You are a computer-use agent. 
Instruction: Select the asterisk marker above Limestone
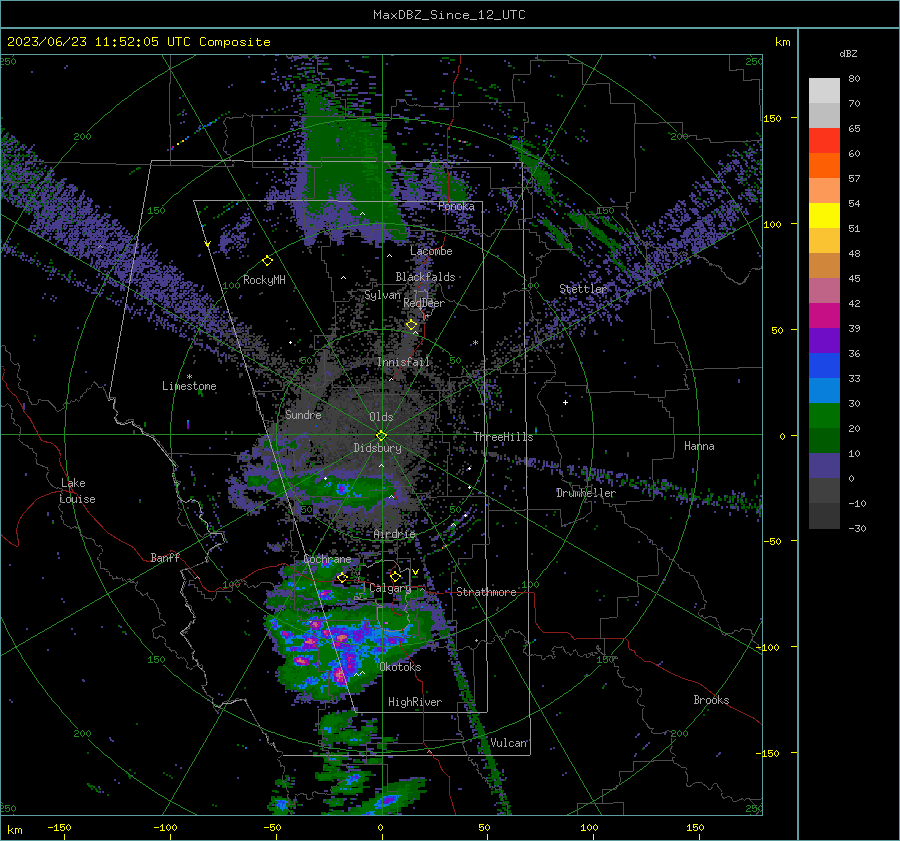[189, 377]
